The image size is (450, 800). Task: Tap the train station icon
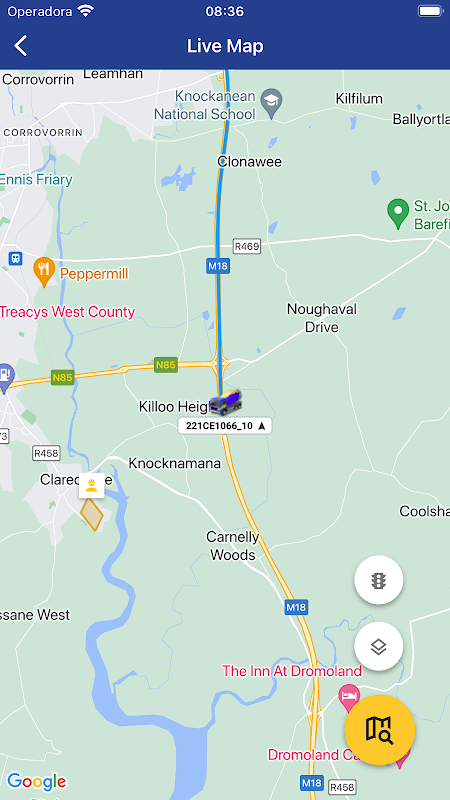click(15, 258)
